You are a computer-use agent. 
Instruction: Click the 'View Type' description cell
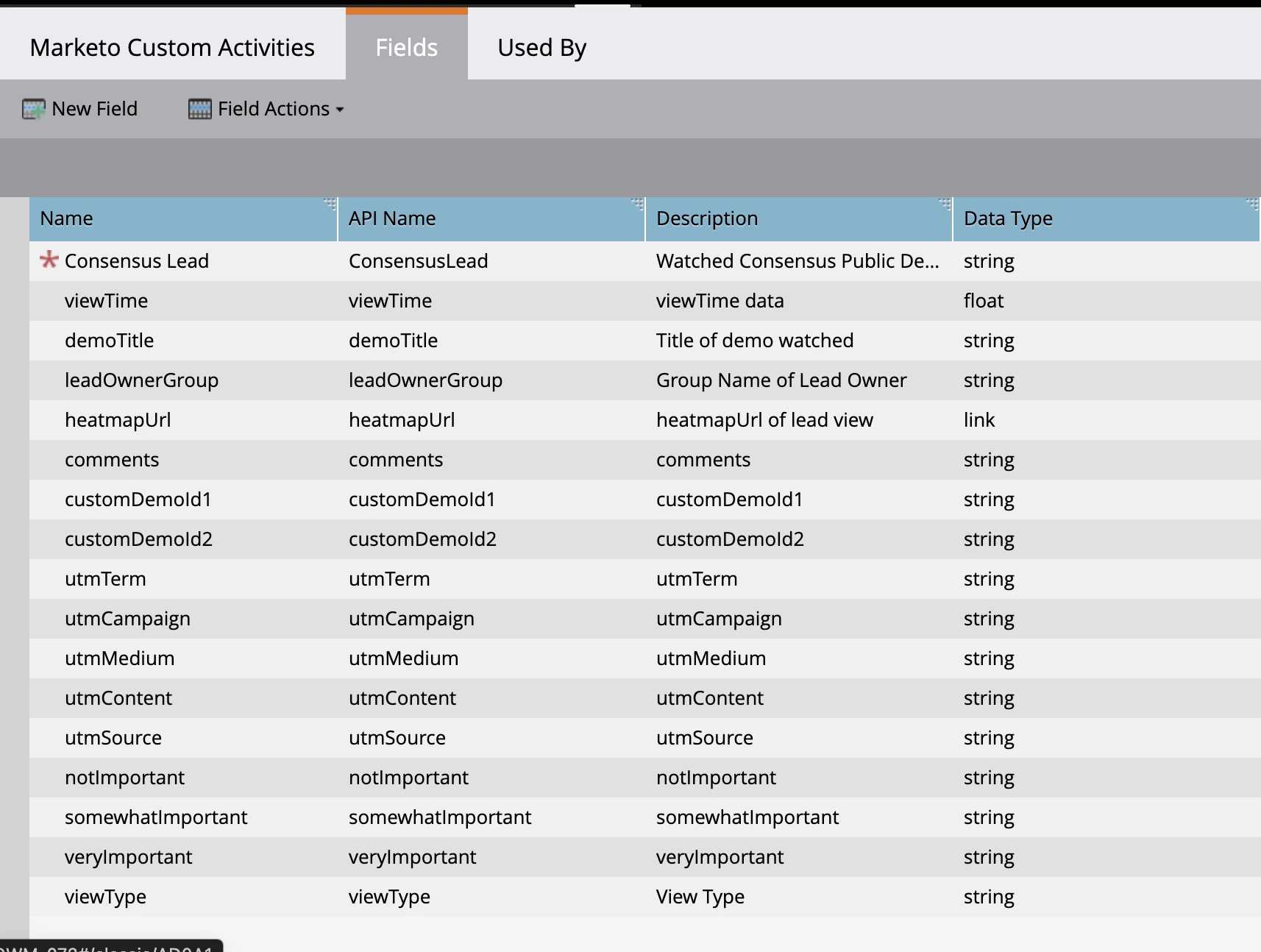coord(700,897)
